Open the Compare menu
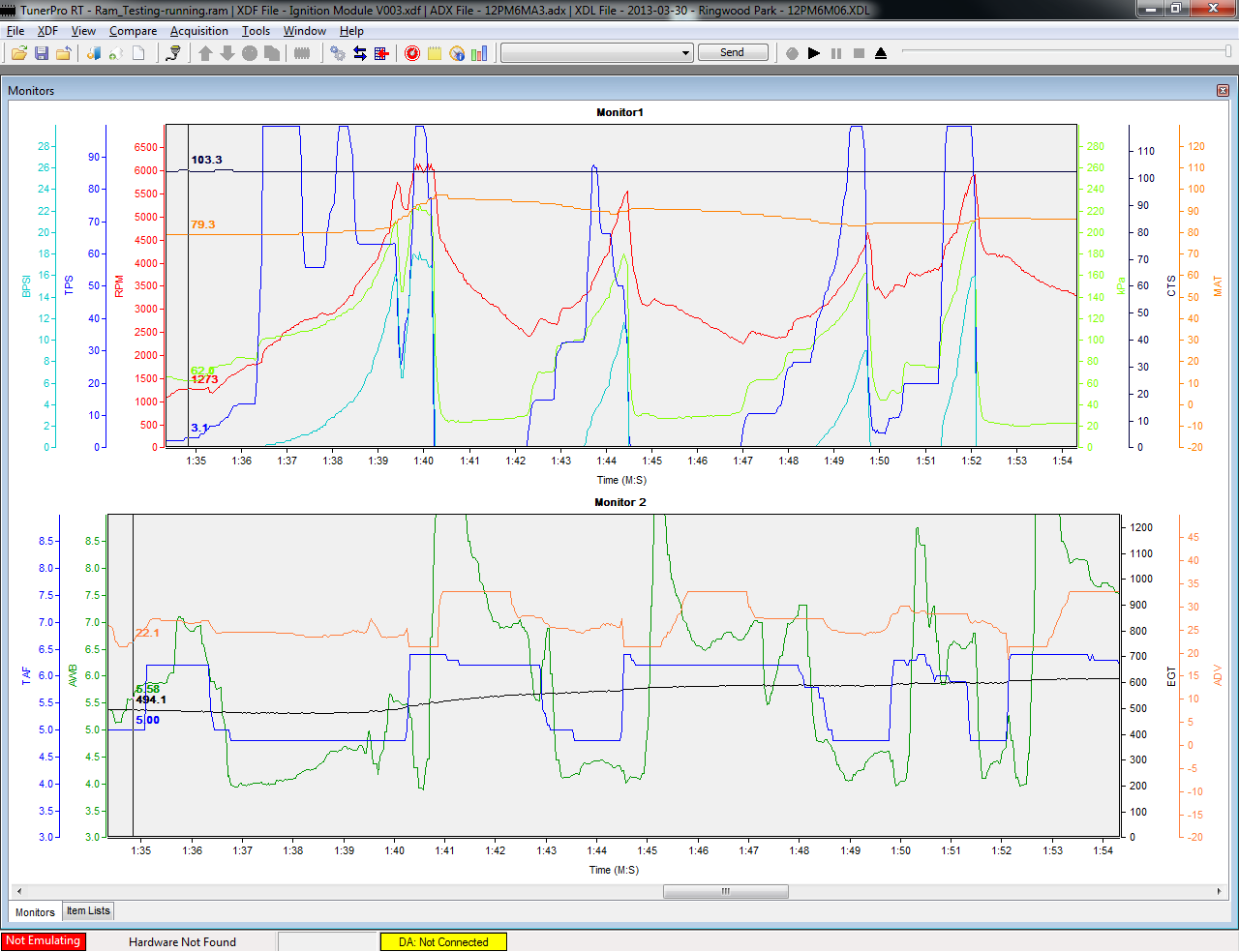This screenshot has width=1239, height=952. [x=133, y=31]
